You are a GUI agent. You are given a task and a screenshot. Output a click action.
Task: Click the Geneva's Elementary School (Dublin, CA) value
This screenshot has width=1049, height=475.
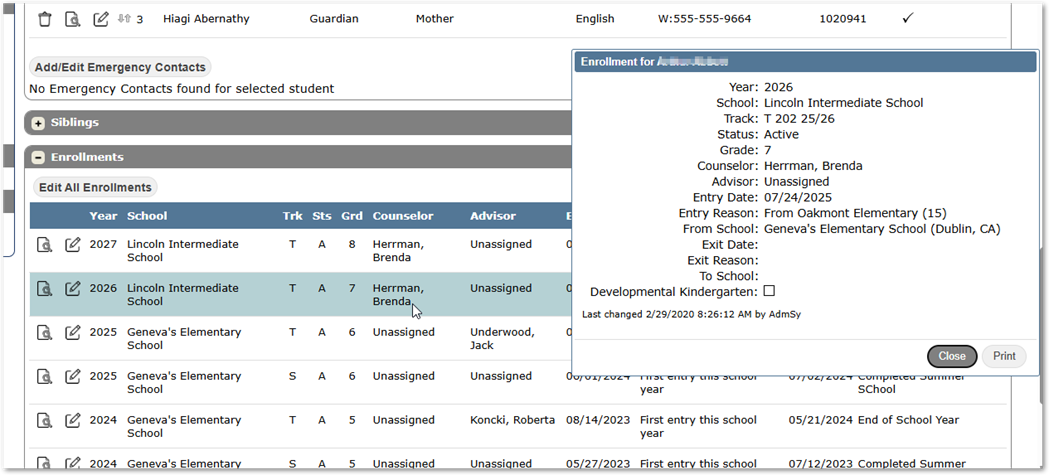coord(882,229)
